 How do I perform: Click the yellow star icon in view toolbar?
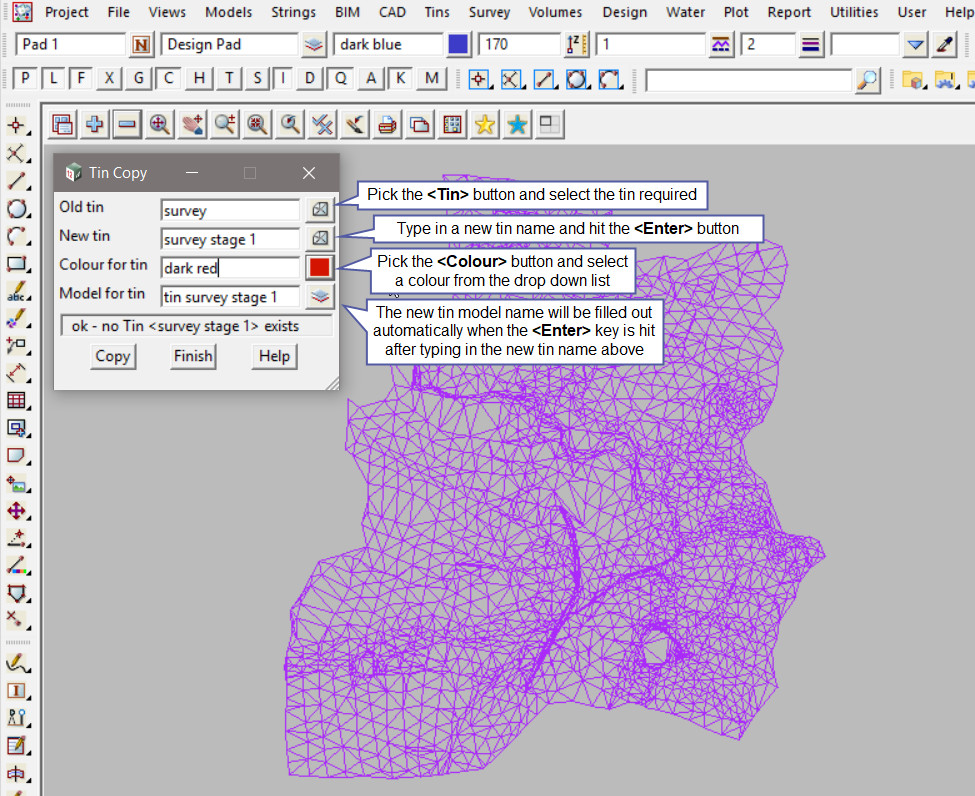[485, 124]
